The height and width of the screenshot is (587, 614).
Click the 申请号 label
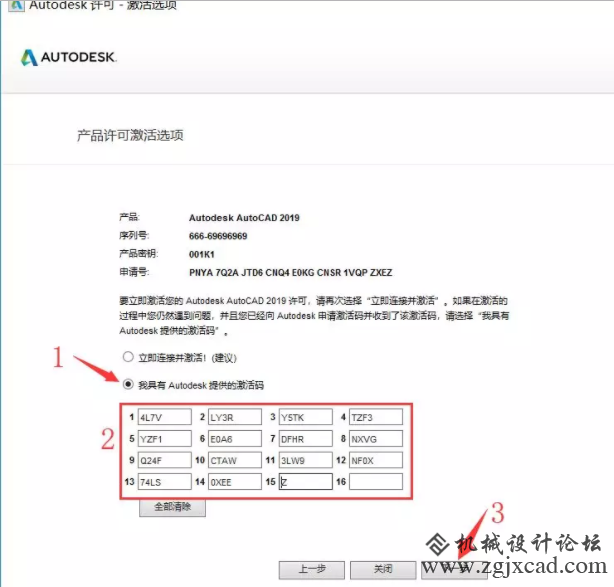(x=134, y=272)
